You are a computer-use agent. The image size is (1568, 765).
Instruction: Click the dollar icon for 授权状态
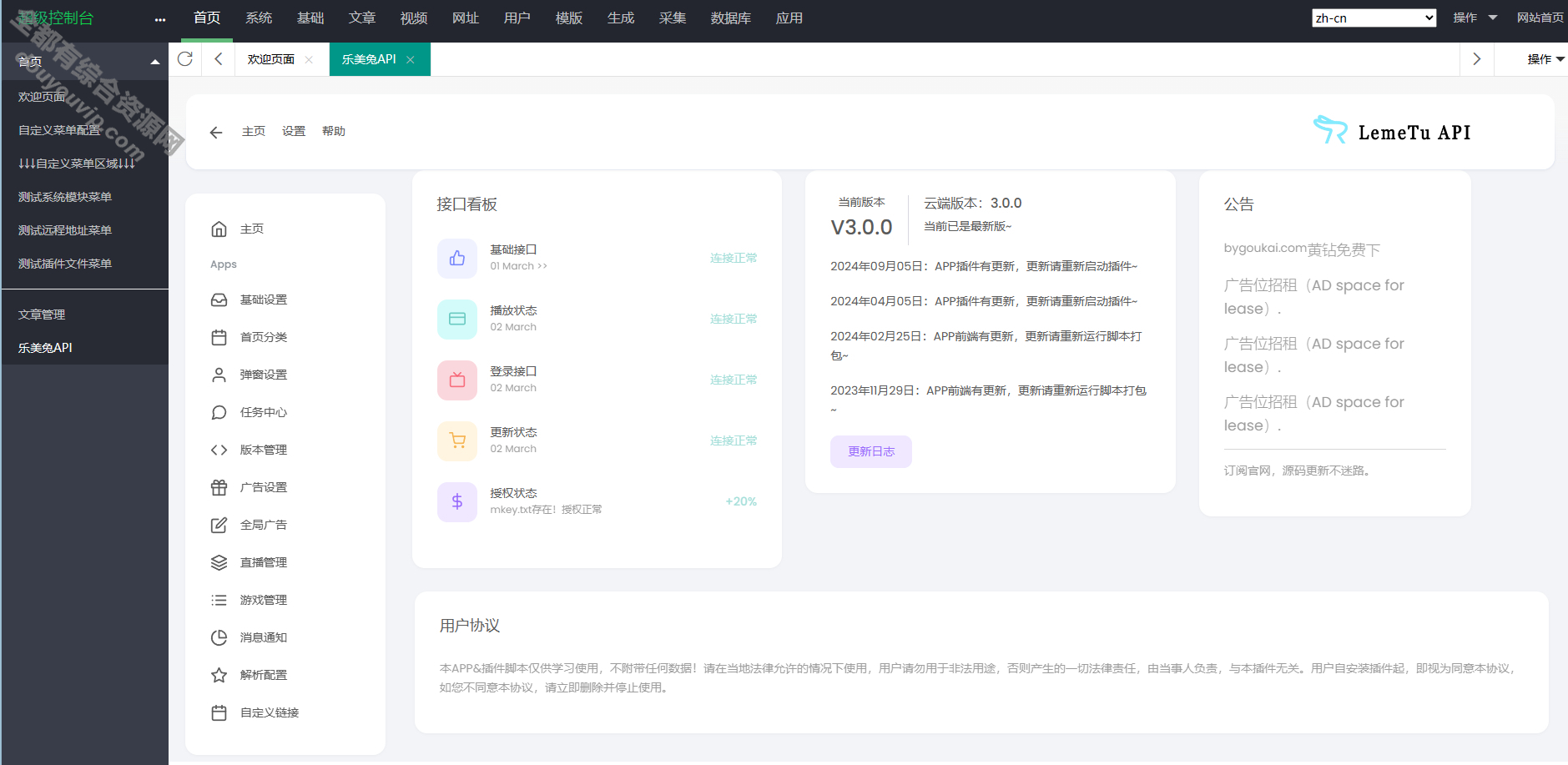click(x=457, y=501)
